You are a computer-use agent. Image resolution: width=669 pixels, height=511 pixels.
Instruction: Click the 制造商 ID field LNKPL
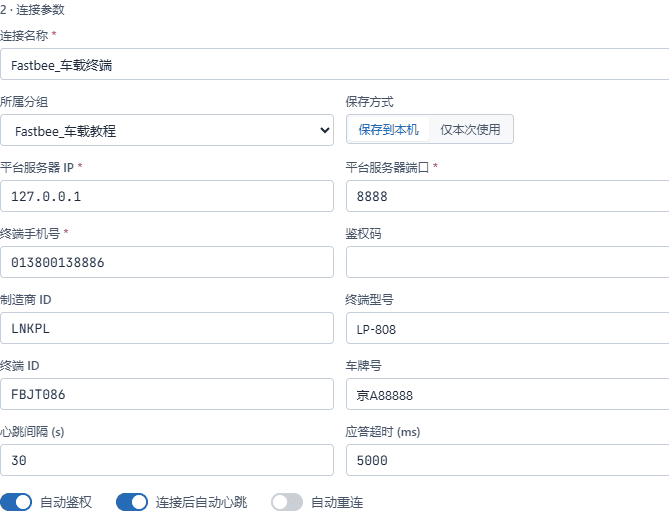coord(167,328)
